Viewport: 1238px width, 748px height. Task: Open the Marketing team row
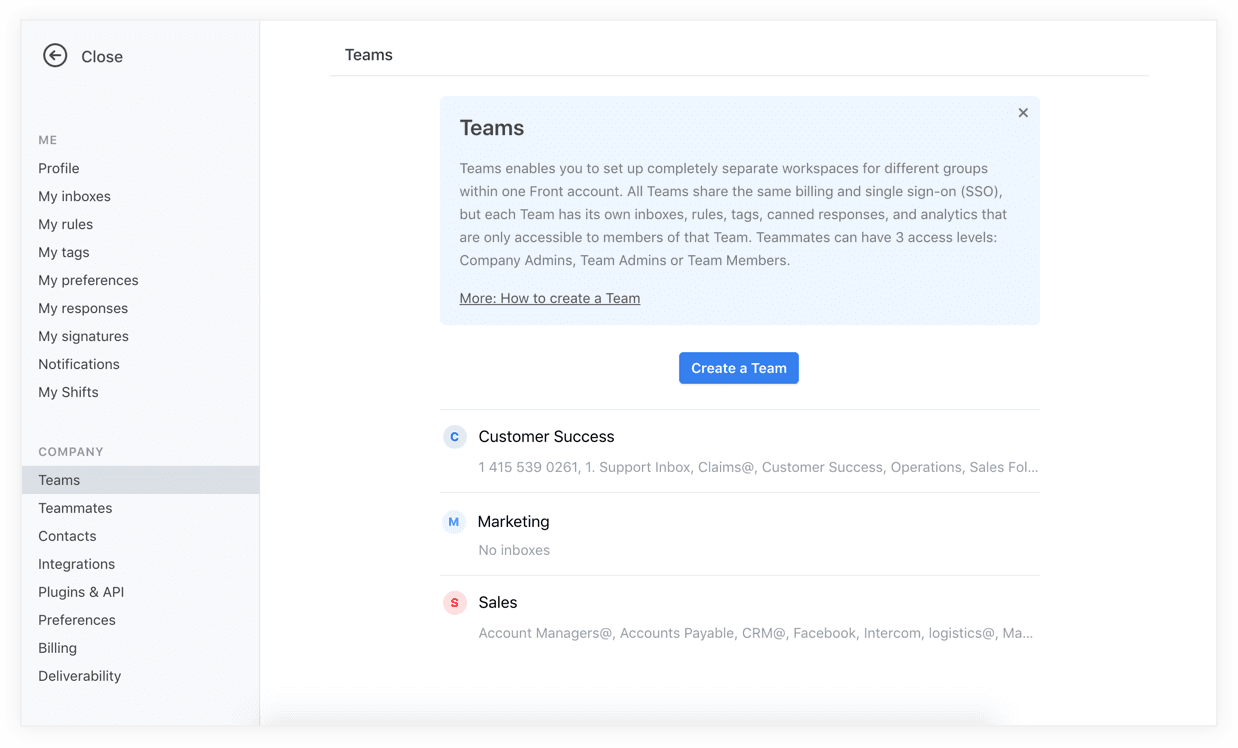[740, 534]
